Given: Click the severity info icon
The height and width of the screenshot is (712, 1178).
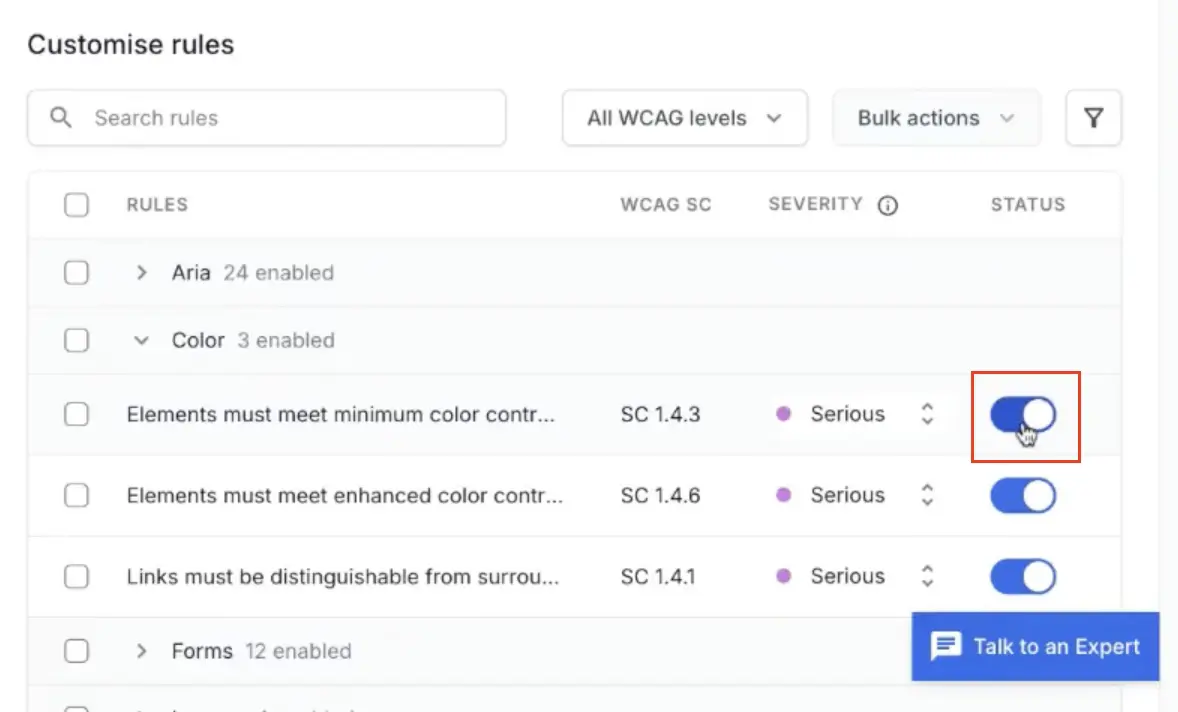Looking at the screenshot, I should click(887, 205).
